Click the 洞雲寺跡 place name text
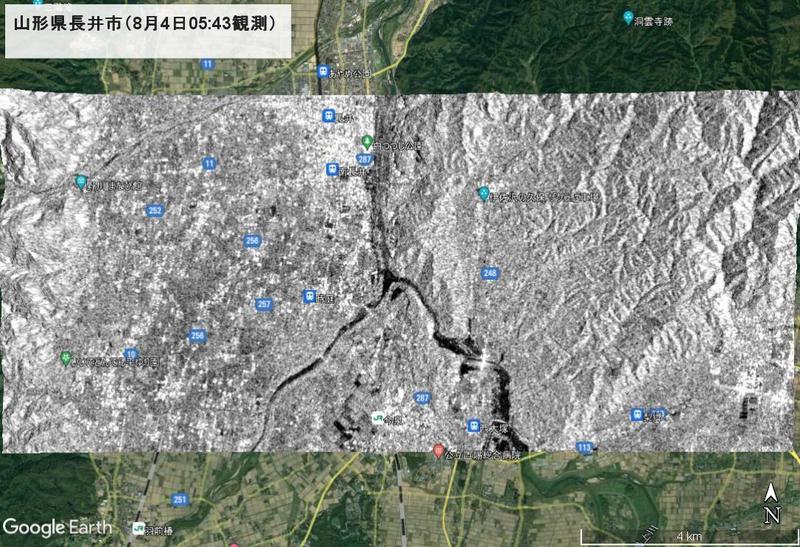The image size is (800, 547). tap(654, 21)
